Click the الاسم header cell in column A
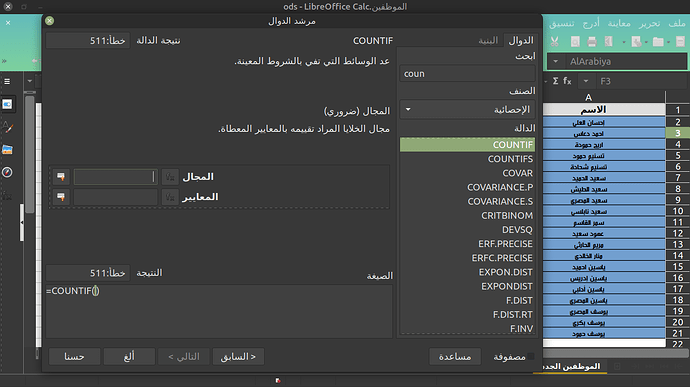The height and width of the screenshot is (387, 690). pyautogui.click(x=604, y=109)
